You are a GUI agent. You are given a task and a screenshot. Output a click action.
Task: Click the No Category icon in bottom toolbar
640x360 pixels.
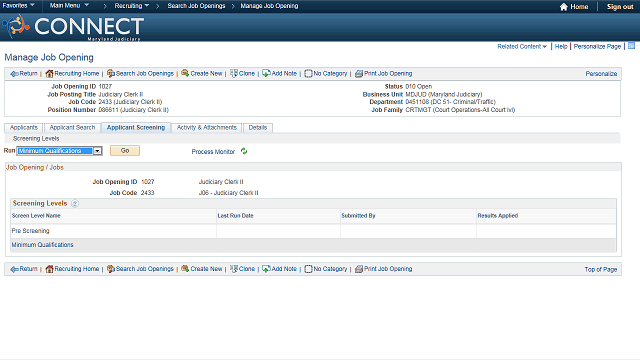click(308, 269)
